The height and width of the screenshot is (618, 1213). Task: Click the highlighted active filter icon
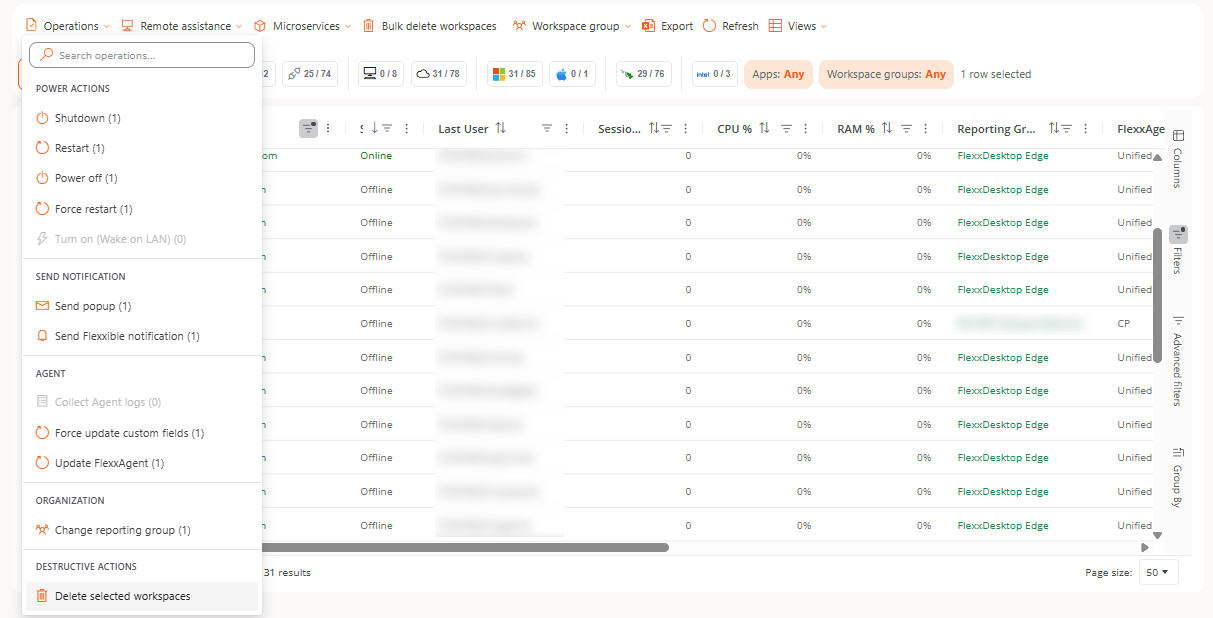click(309, 129)
